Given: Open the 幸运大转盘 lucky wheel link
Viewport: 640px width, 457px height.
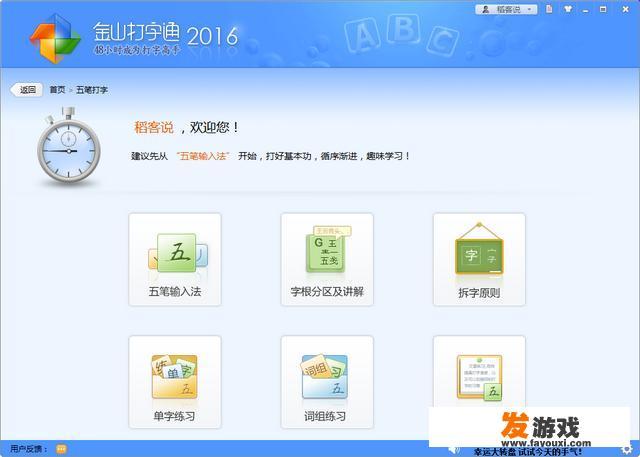Looking at the screenshot, I should (x=528, y=452).
